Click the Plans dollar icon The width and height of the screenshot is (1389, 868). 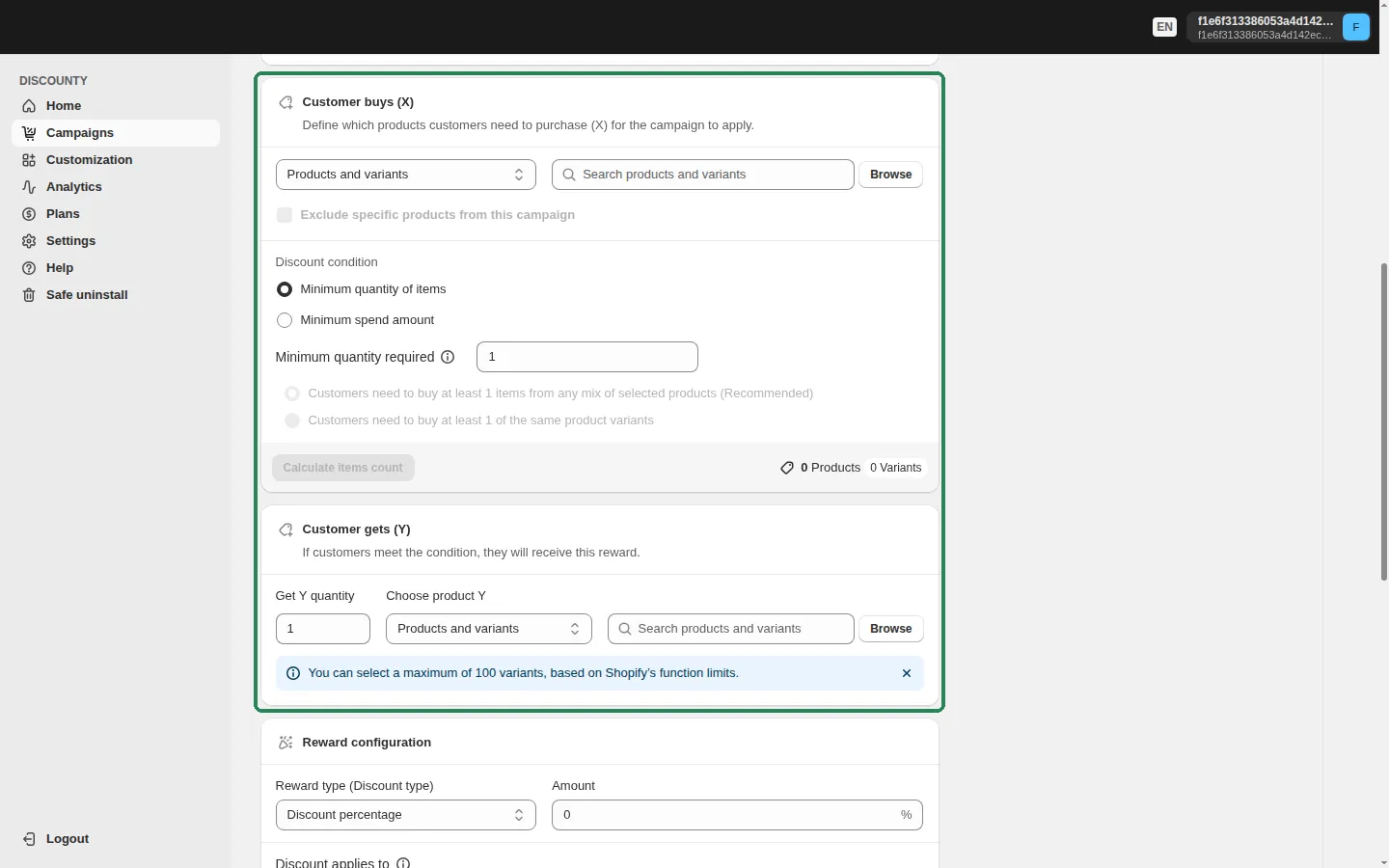click(29, 214)
